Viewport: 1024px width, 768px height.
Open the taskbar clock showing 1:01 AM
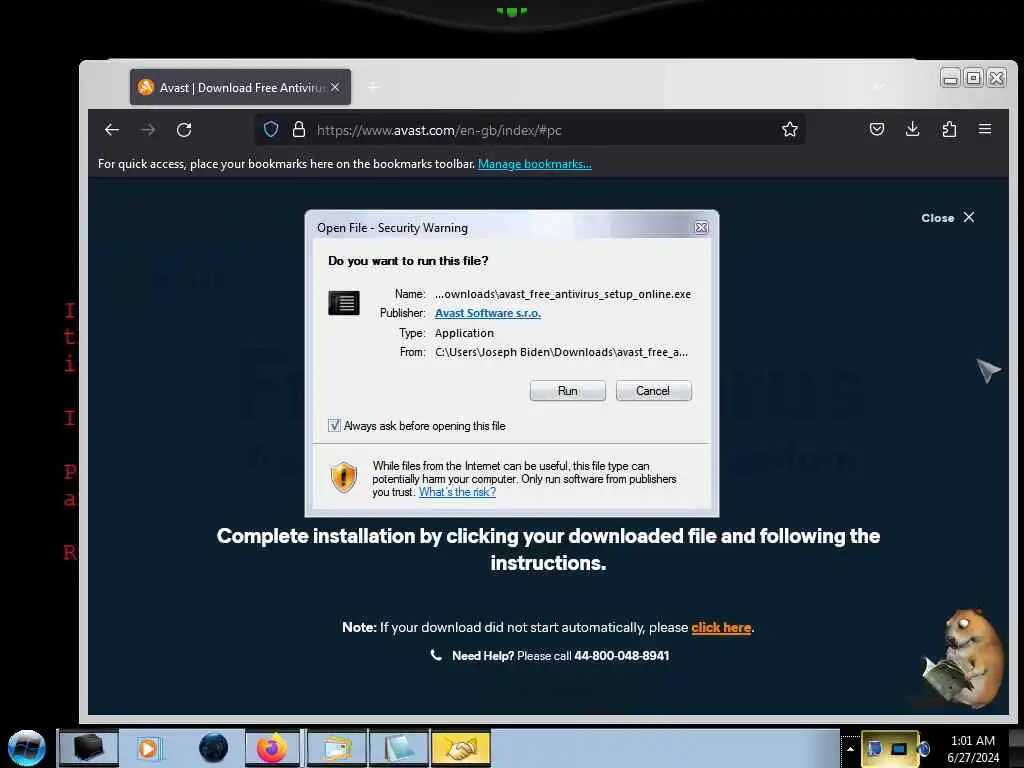click(973, 748)
